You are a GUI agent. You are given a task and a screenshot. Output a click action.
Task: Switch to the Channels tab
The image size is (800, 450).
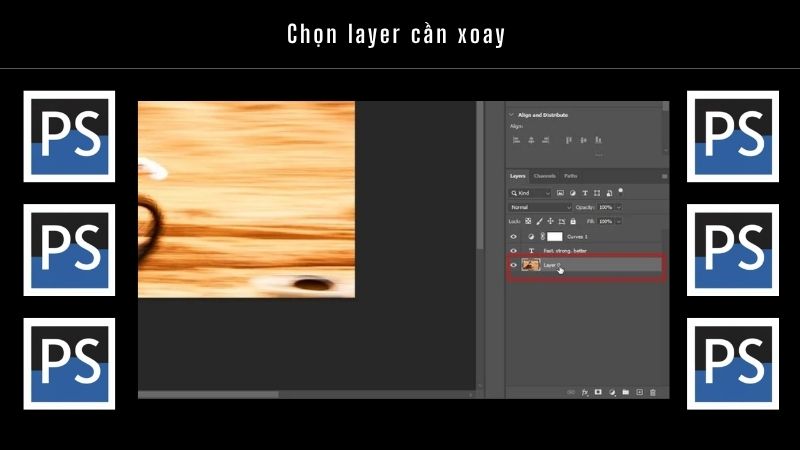coord(544,176)
